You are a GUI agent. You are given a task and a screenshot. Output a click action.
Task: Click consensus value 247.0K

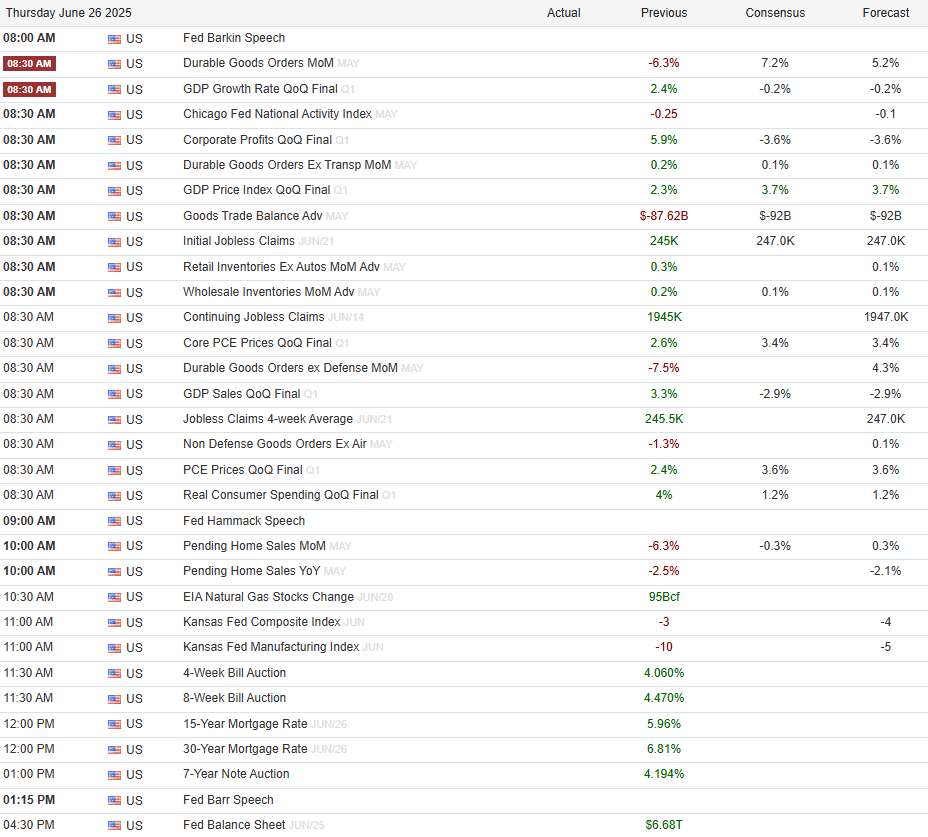point(775,241)
